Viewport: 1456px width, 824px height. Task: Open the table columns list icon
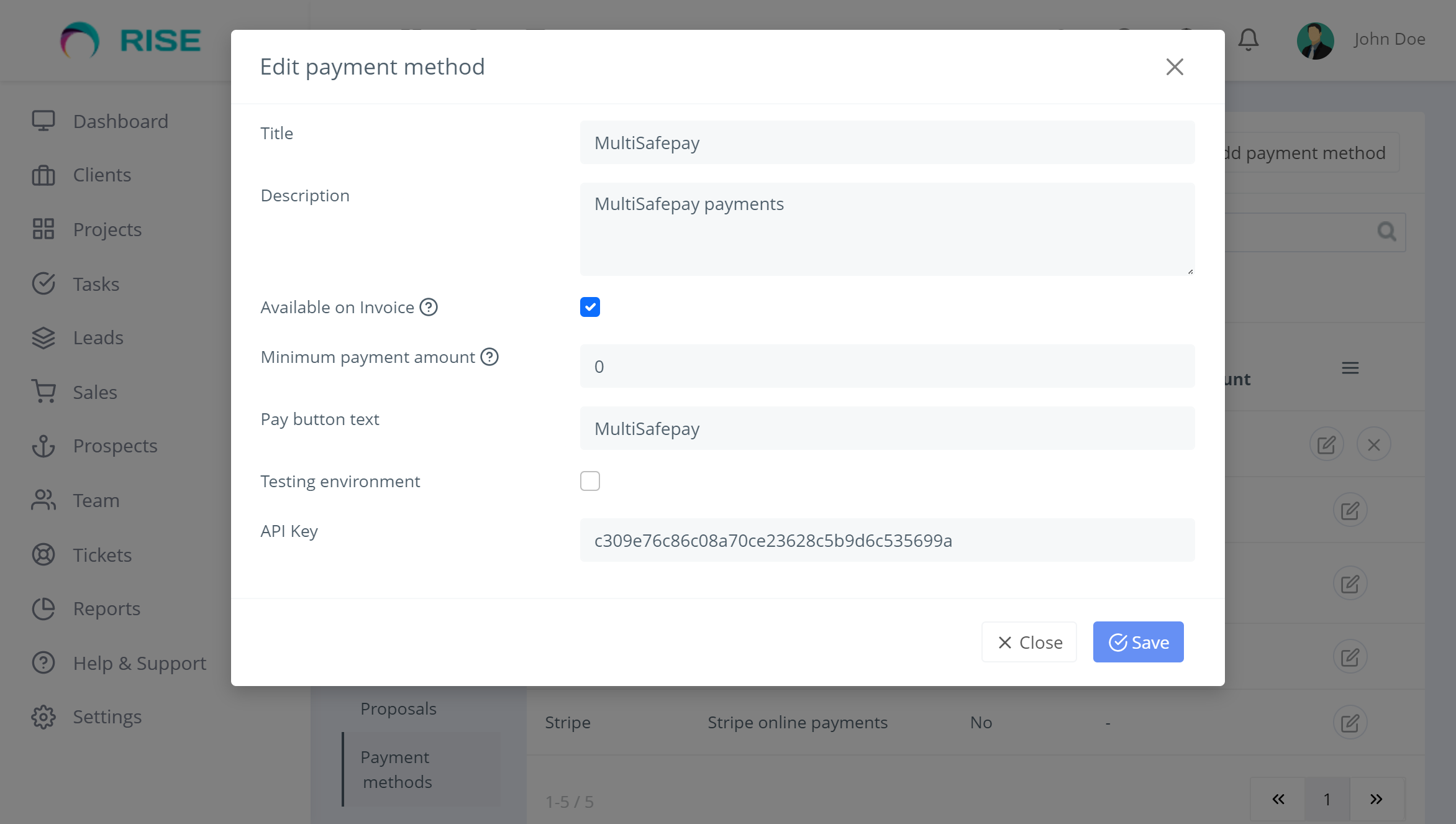(x=1349, y=367)
